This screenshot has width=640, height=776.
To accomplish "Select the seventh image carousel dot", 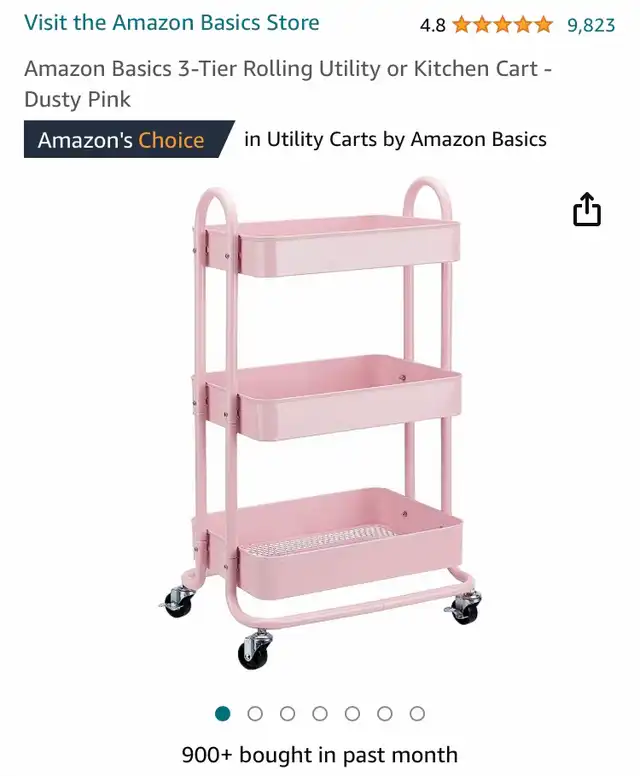I will [x=417, y=714].
